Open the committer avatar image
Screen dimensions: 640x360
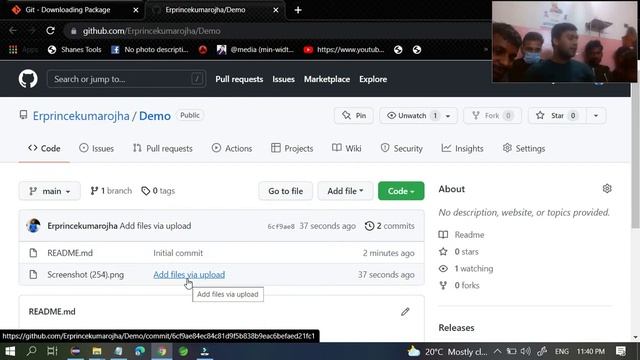[33, 225]
